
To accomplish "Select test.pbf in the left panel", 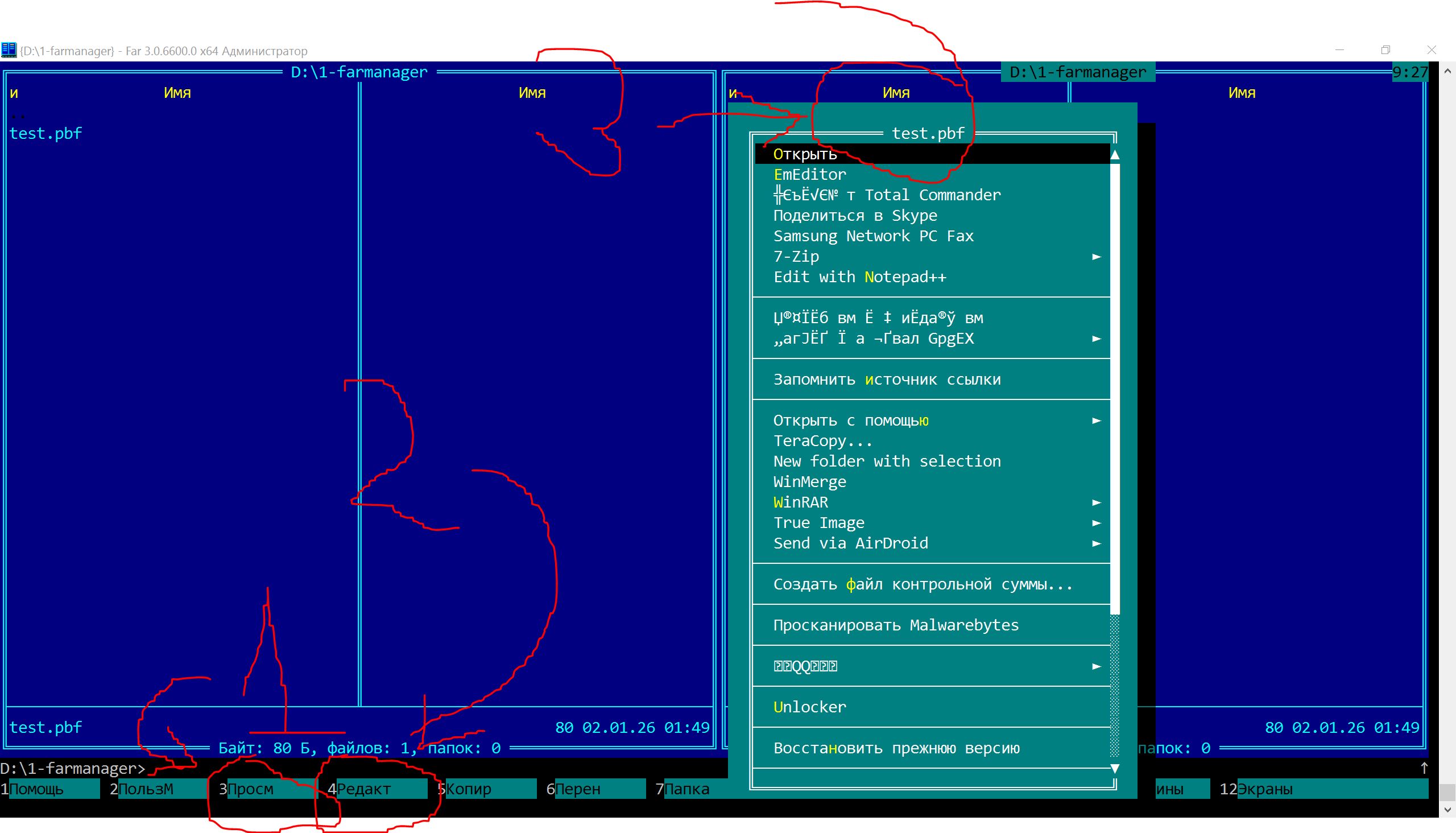I will coord(45,134).
